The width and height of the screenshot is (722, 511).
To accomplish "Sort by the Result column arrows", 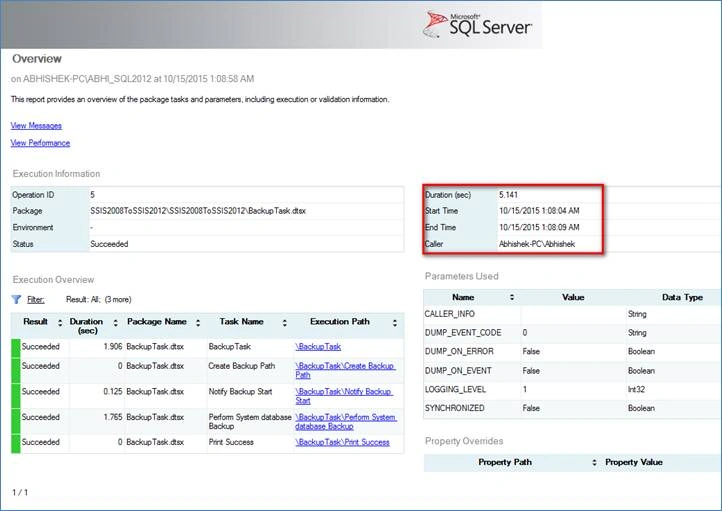I will click(60, 323).
